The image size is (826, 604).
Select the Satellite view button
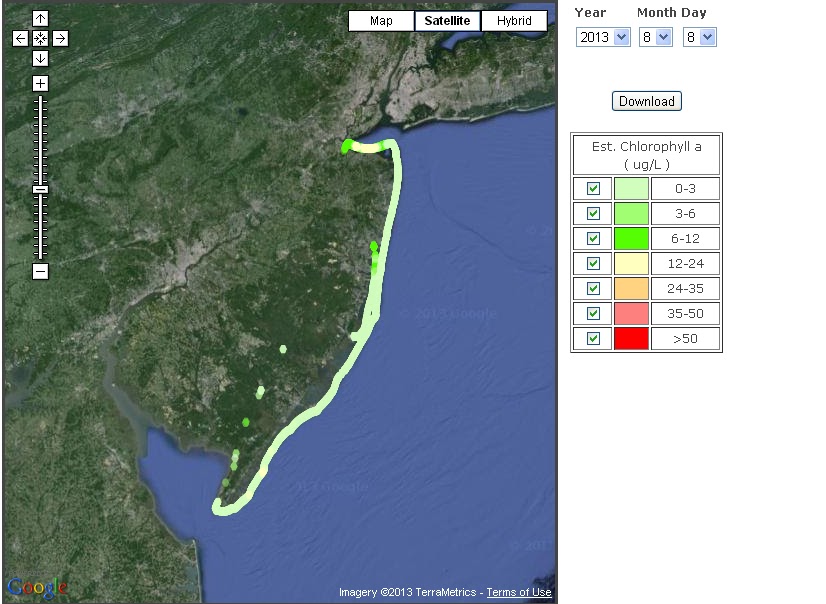coord(447,20)
